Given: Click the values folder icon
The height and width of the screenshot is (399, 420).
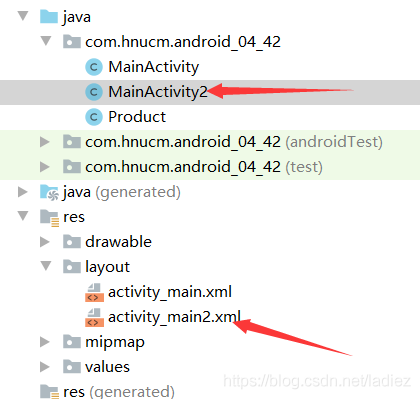Looking at the screenshot, I should point(72,367).
